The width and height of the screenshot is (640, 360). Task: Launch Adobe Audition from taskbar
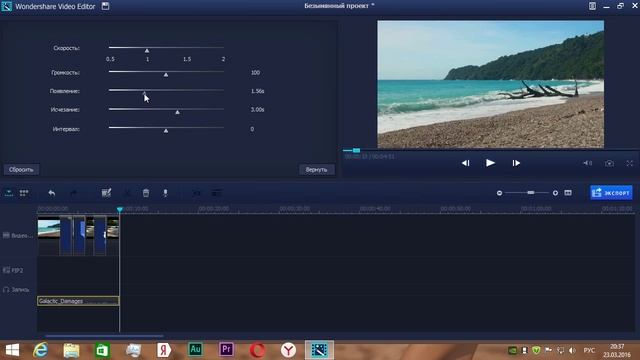195,349
